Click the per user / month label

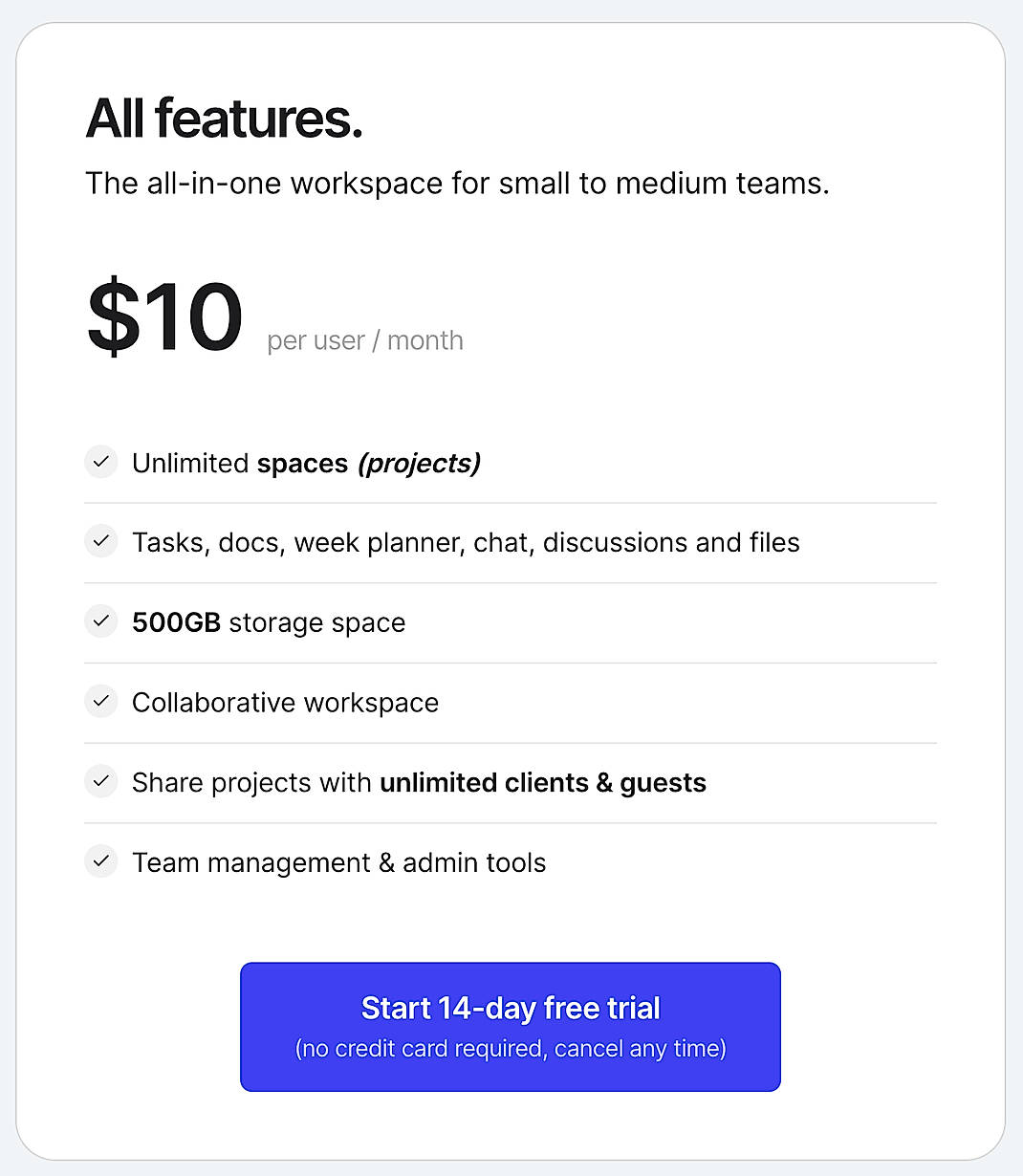tap(364, 339)
